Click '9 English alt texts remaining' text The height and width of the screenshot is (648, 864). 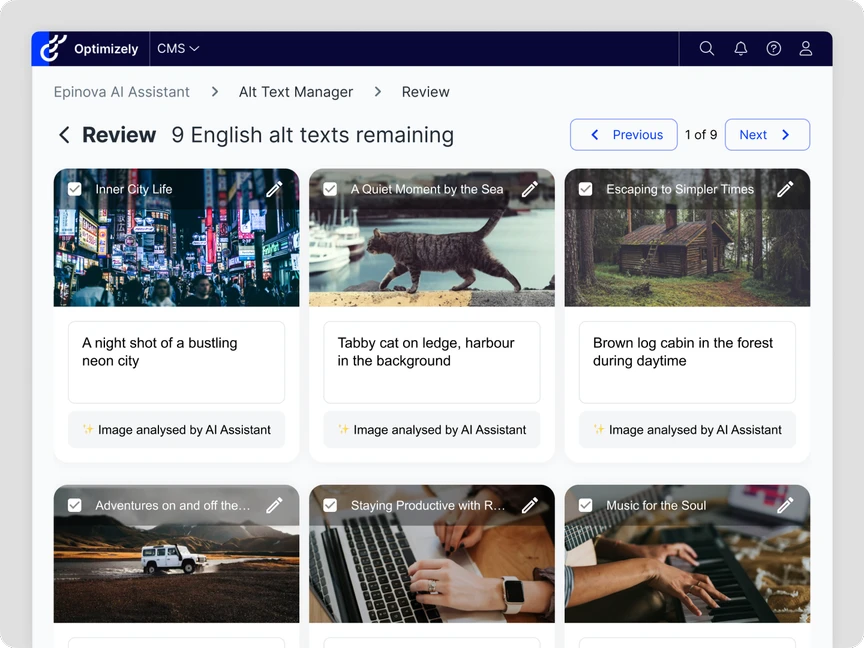click(312, 134)
